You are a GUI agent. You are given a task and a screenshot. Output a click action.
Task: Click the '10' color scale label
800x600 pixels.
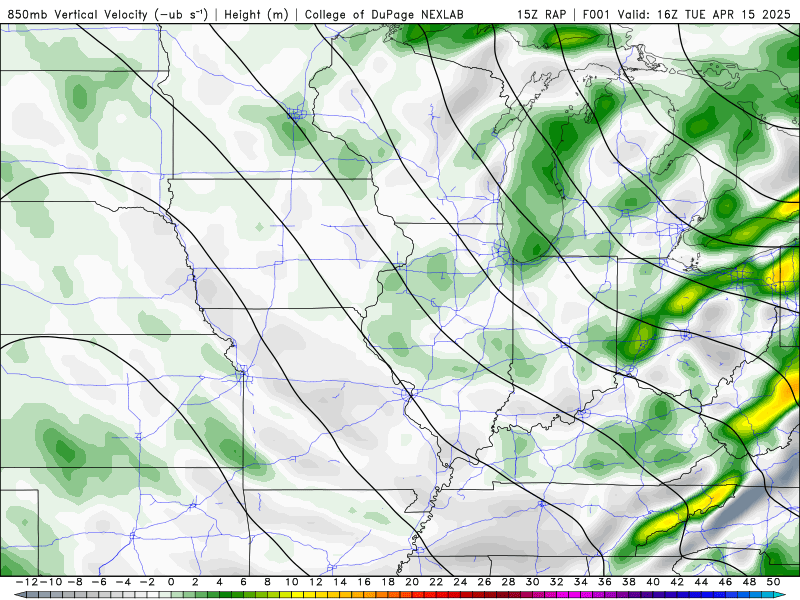[291, 582]
